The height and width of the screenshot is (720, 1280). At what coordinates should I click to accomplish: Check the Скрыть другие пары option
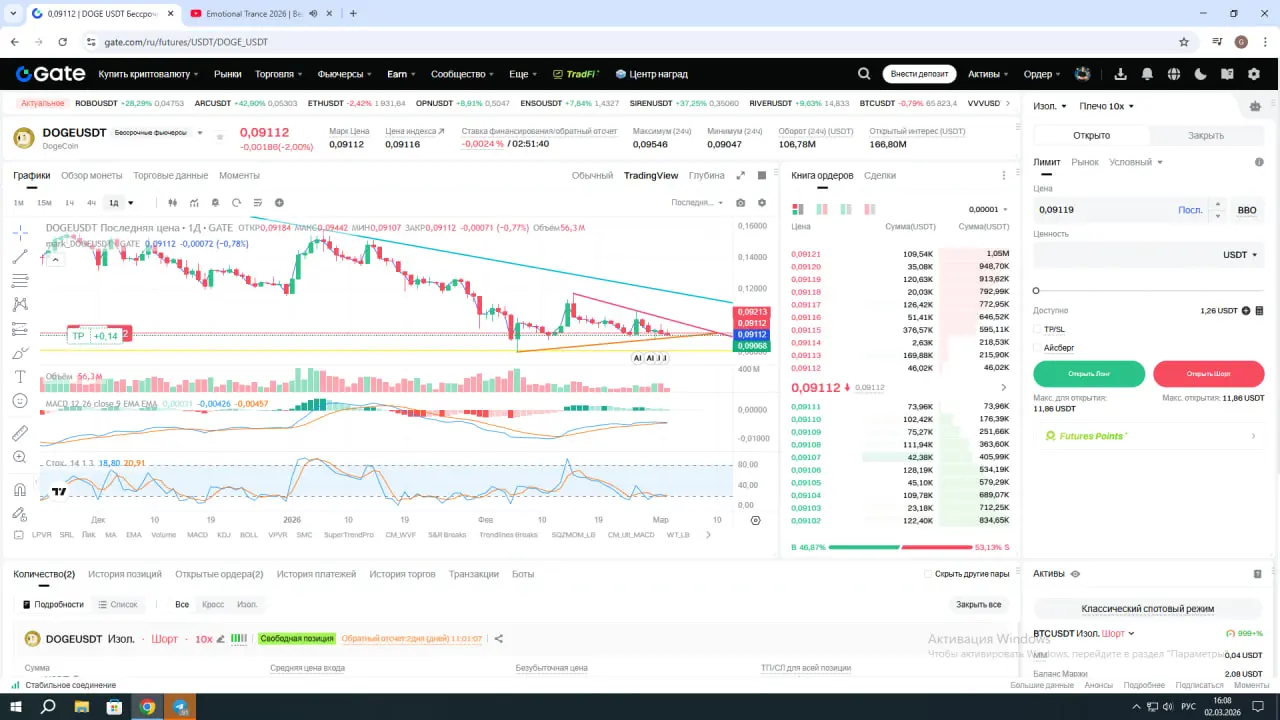click(928, 574)
